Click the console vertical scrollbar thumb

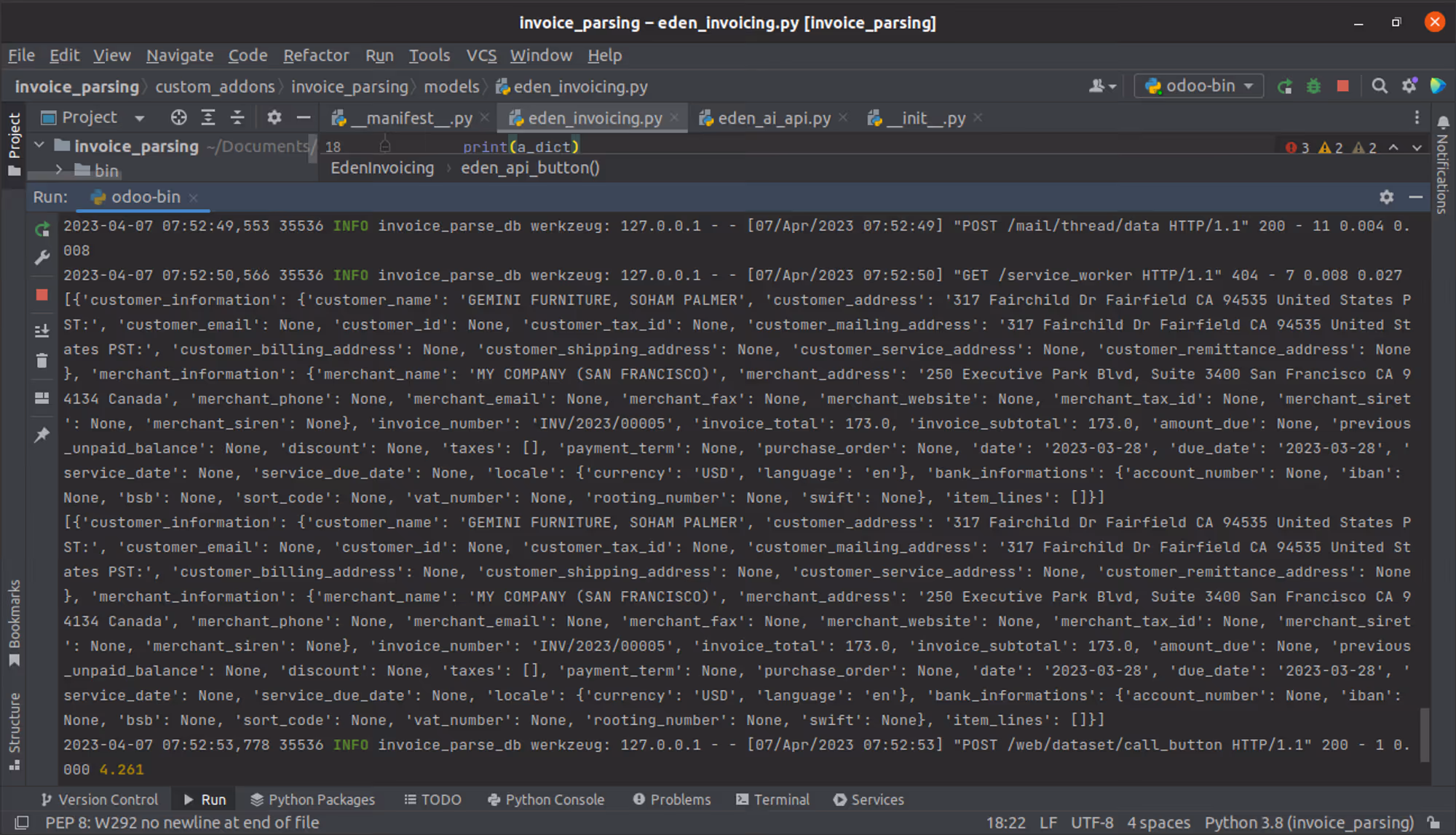tap(1424, 734)
